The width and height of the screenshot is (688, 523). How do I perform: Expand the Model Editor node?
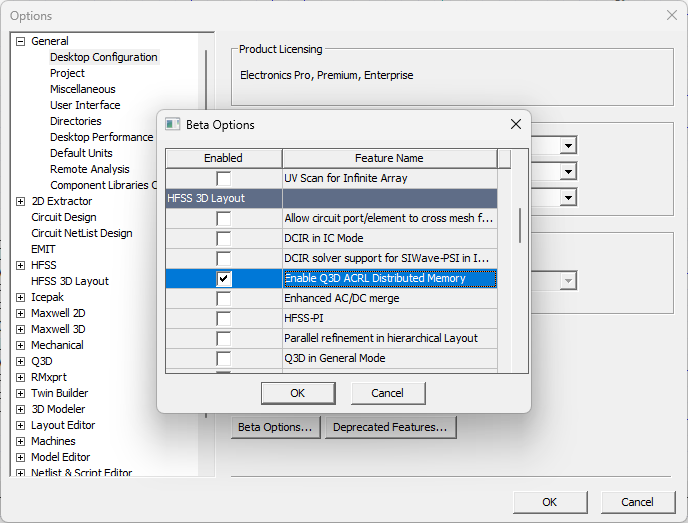coord(20,458)
